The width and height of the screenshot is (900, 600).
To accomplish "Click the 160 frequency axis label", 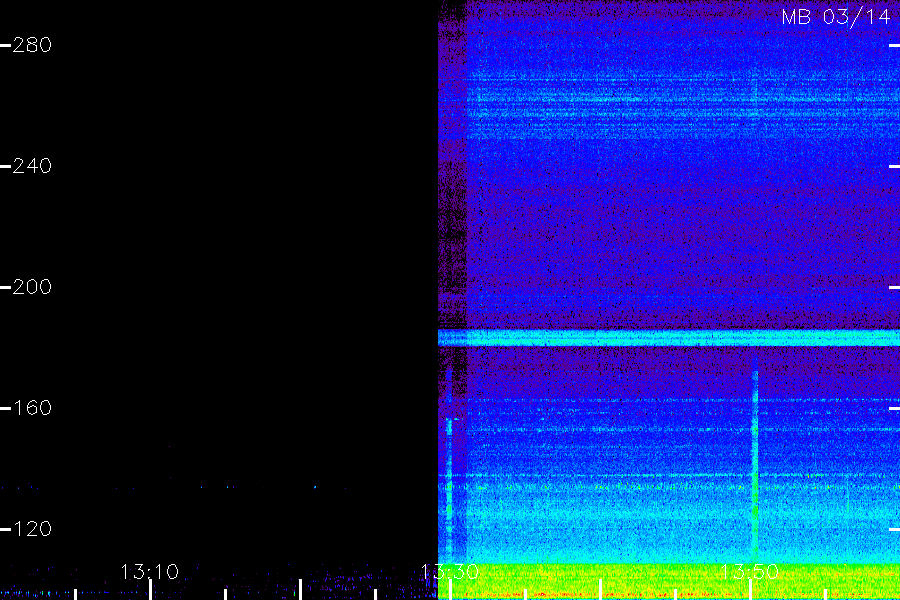I will [x=32, y=408].
